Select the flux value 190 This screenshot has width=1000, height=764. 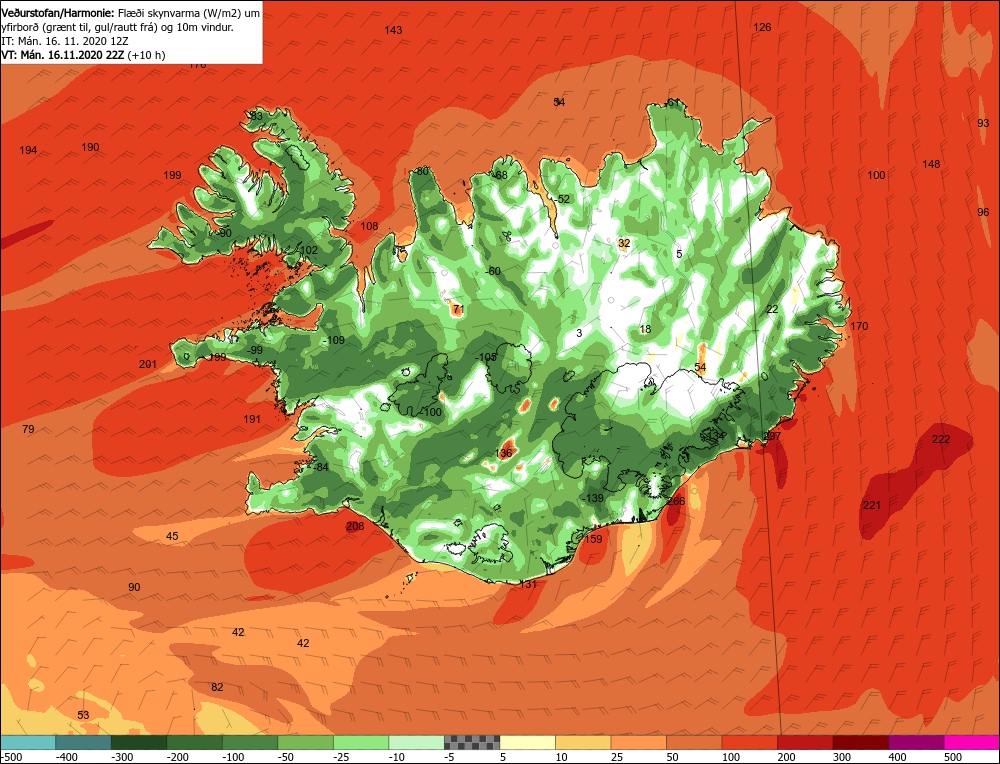coord(91,147)
